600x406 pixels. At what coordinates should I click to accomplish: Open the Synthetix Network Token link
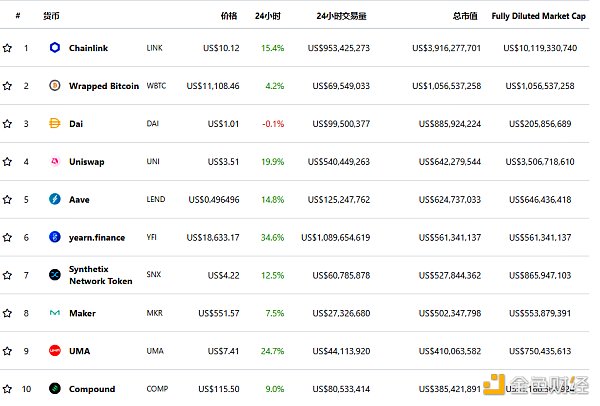click(x=100, y=275)
